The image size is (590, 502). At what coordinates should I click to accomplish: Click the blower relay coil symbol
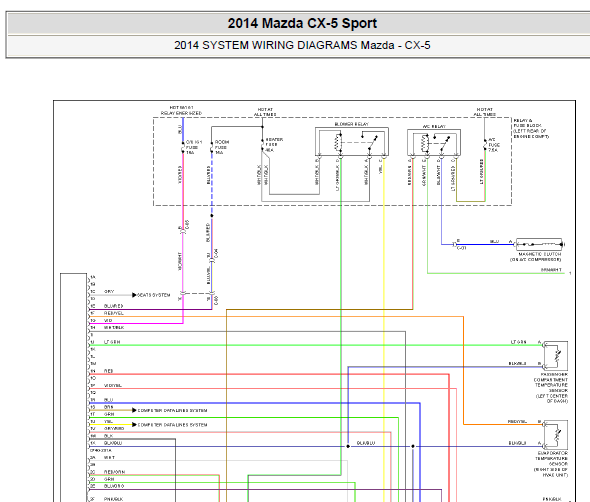coord(338,143)
